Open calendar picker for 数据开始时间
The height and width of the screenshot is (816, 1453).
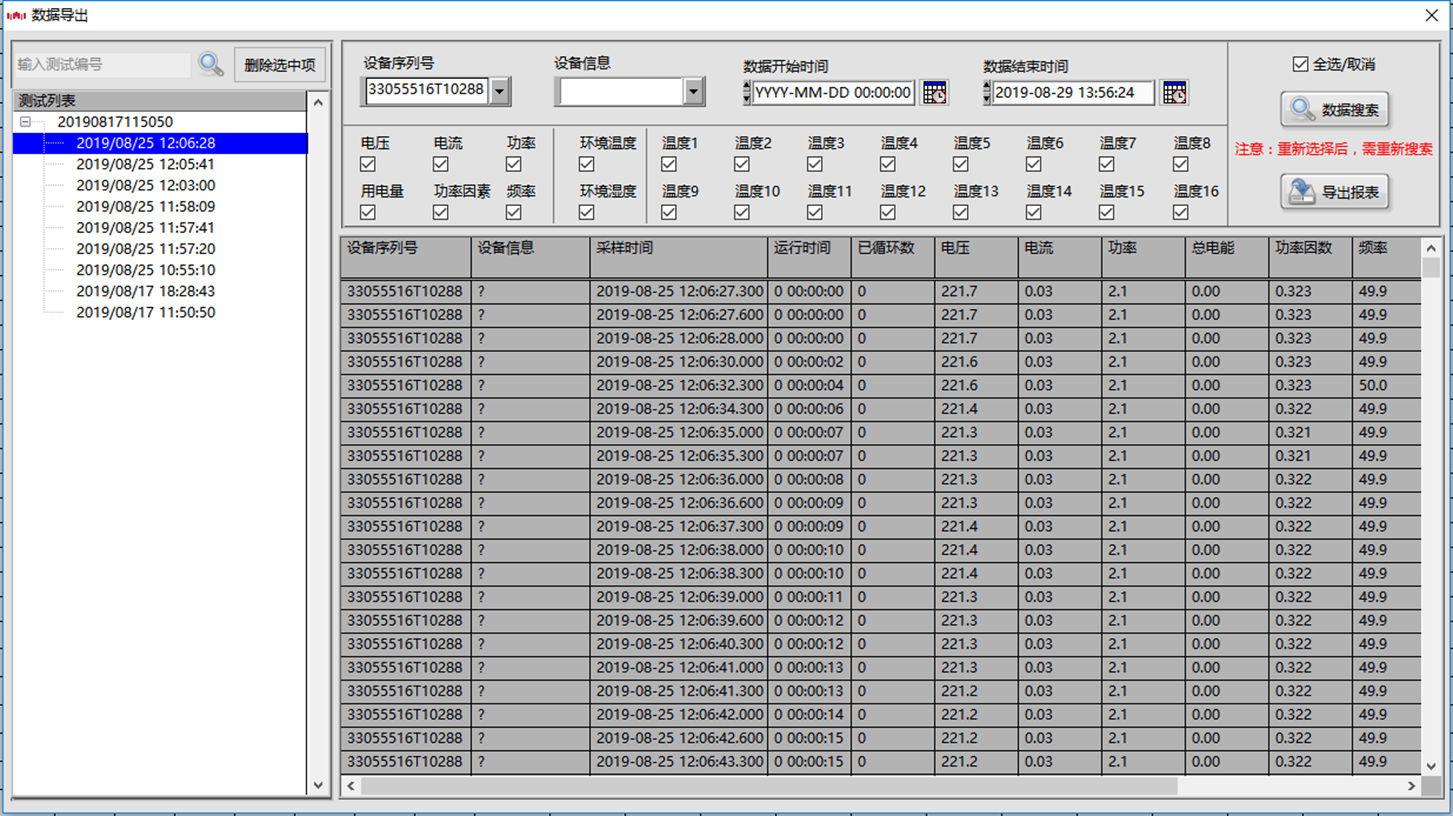[x=934, y=93]
